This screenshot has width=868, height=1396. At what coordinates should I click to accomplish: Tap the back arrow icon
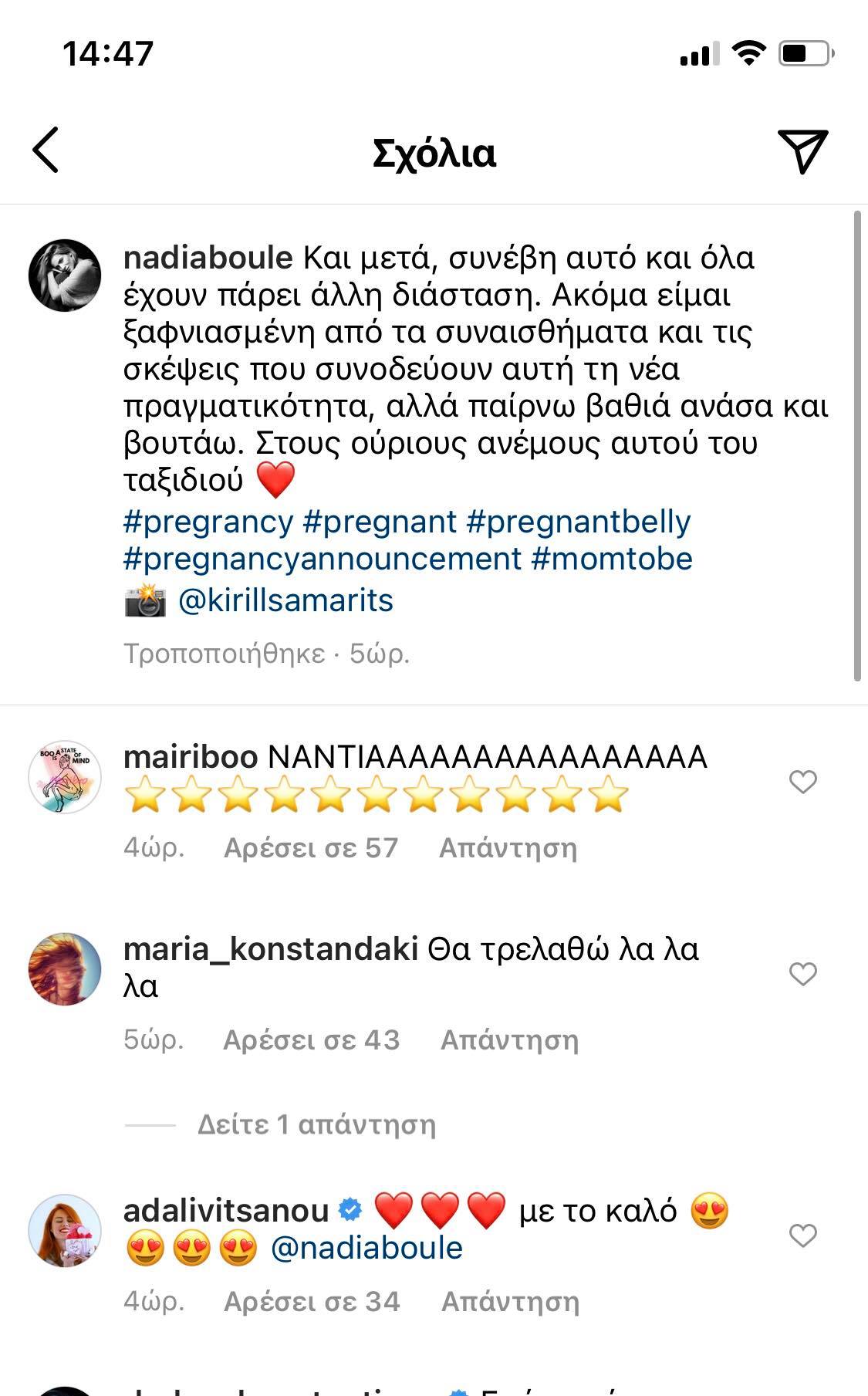[46, 150]
